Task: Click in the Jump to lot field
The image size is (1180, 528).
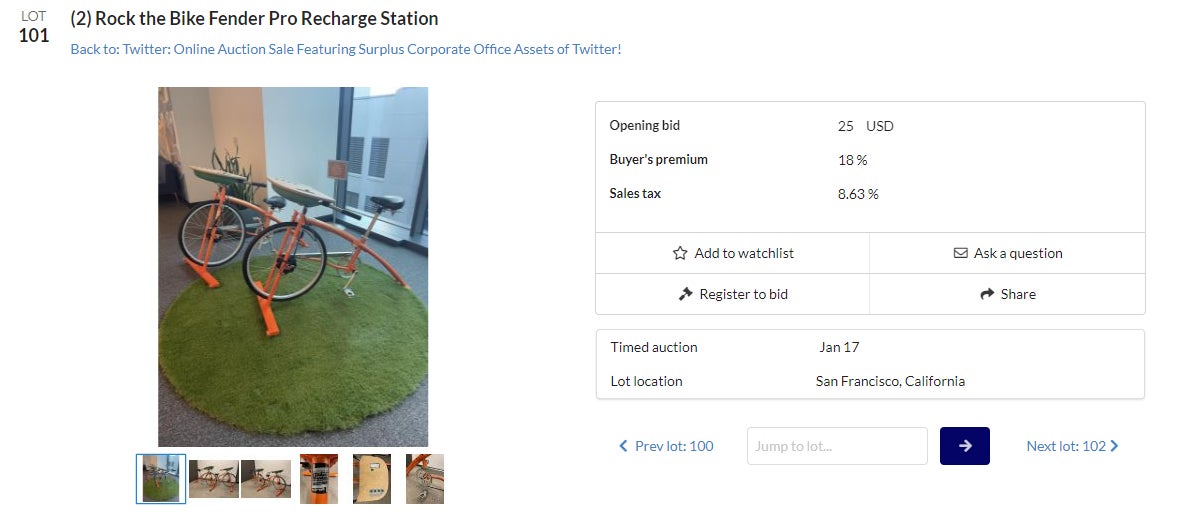Action: (837, 446)
